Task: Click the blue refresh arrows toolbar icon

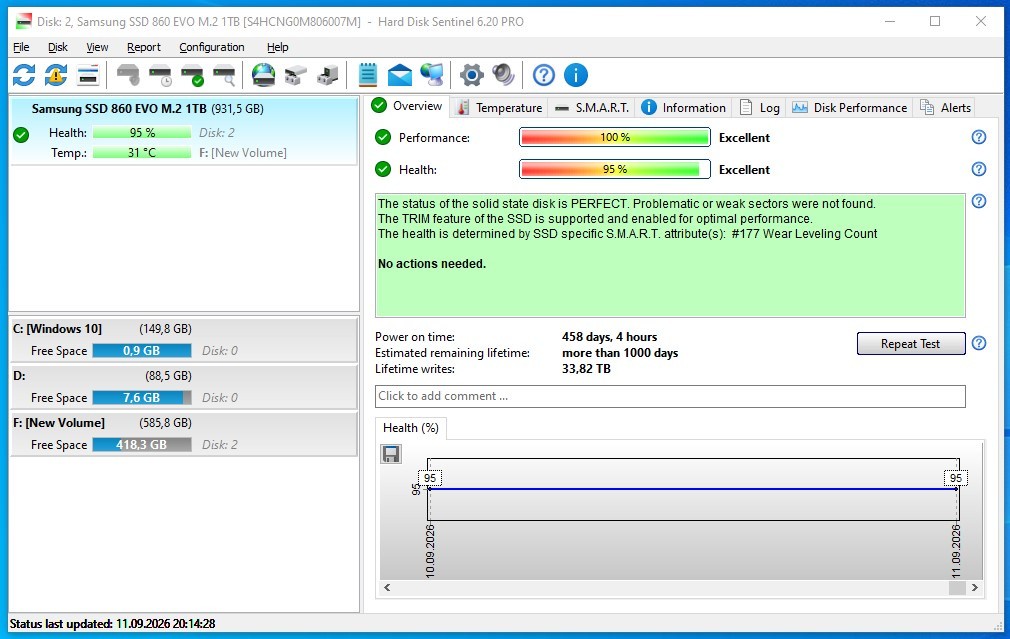Action: pos(24,75)
